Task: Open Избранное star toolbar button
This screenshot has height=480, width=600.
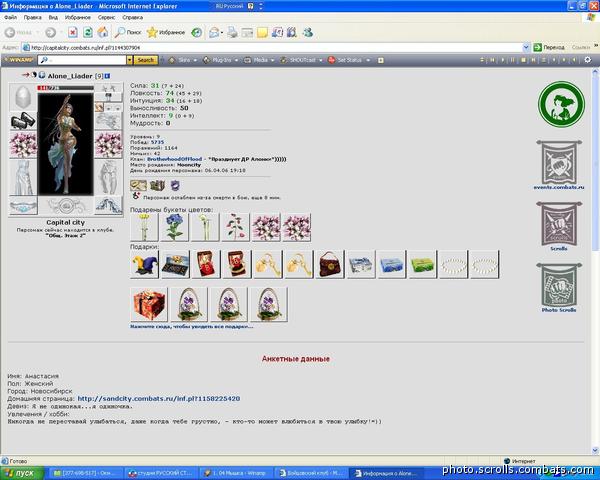Action: (x=166, y=33)
